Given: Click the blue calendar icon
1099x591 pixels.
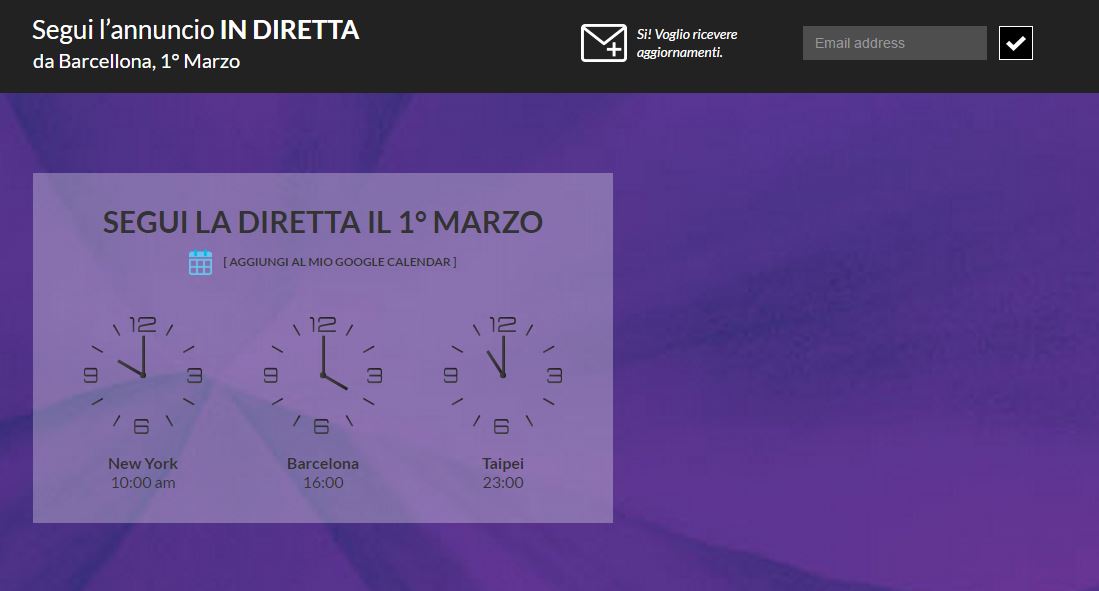Looking at the screenshot, I should click(200, 262).
